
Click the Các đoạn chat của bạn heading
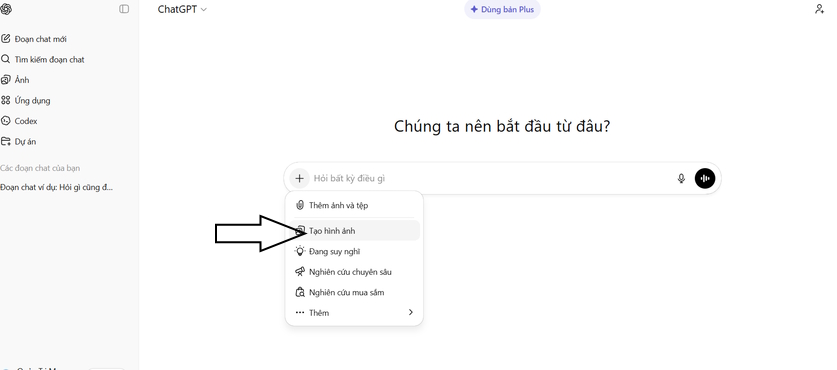click(40, 168)
